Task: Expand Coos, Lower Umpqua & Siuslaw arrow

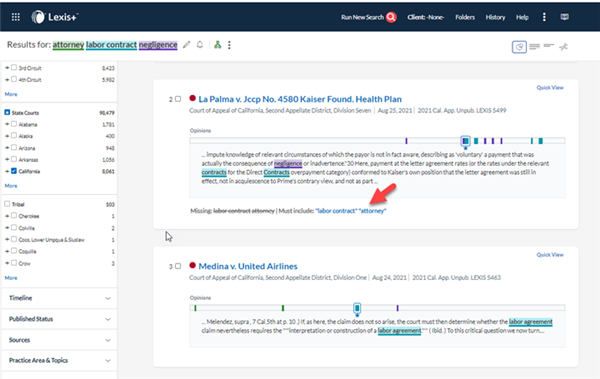Action: point(7,239)
